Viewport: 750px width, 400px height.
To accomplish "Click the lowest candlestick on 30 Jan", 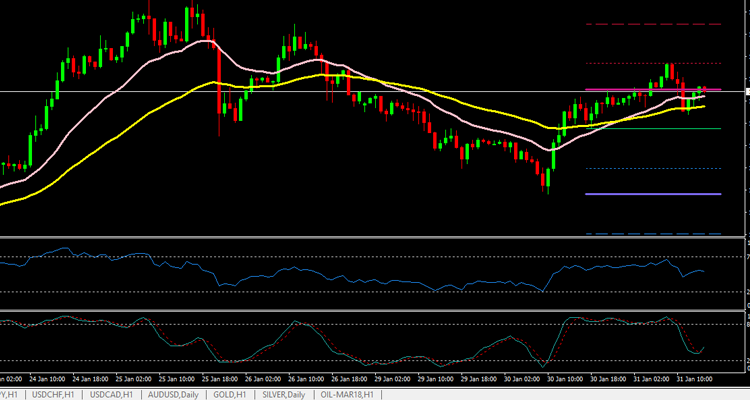I will [546, 181].
